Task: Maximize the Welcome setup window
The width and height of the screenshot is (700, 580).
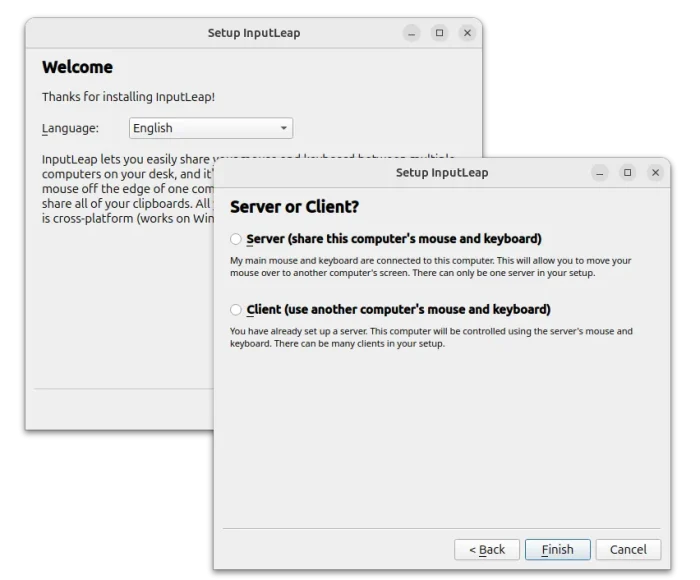Action: click(x=439, y=33)
